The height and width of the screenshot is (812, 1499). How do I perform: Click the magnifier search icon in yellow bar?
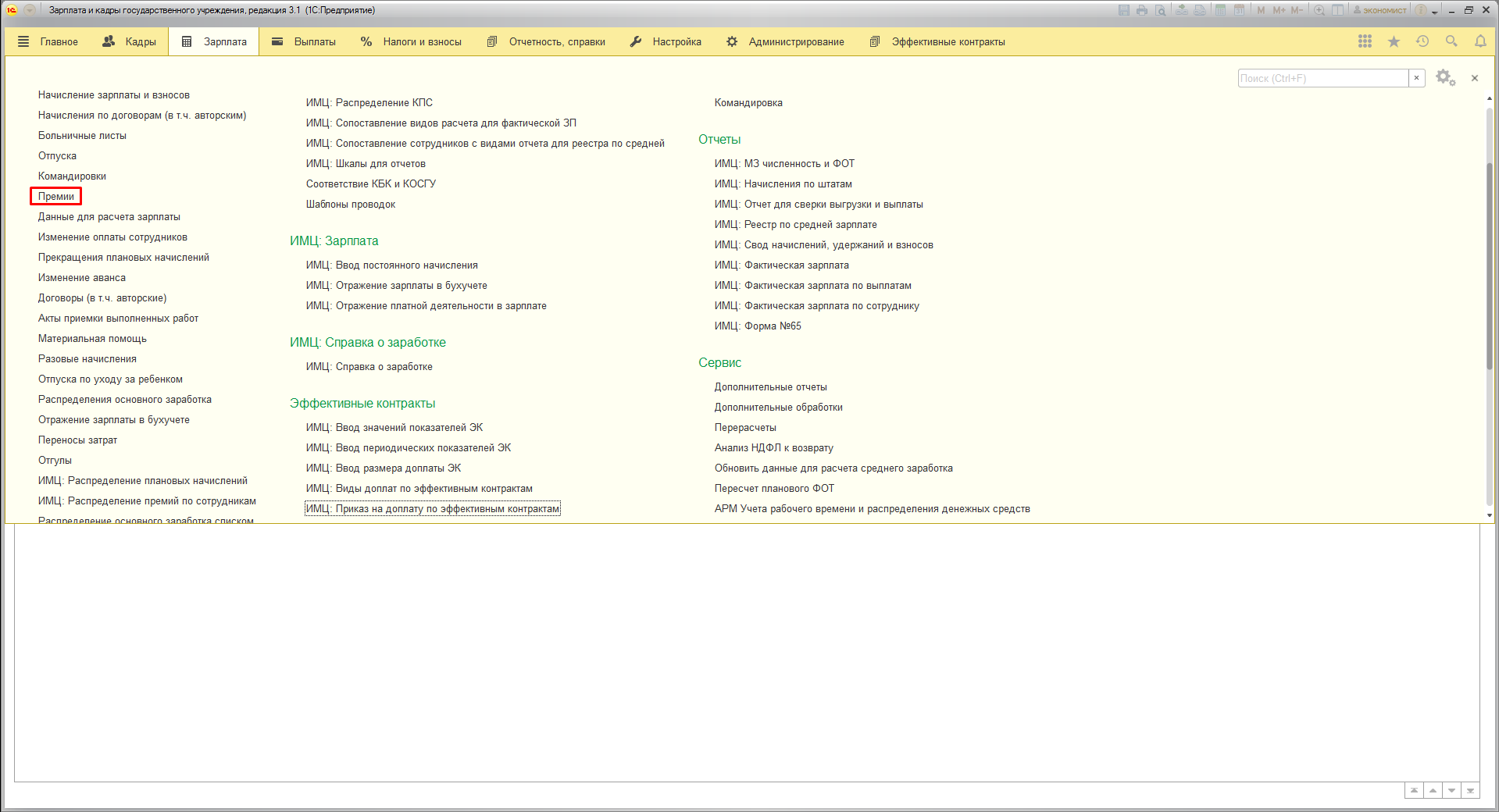(x=1451, y=42)
